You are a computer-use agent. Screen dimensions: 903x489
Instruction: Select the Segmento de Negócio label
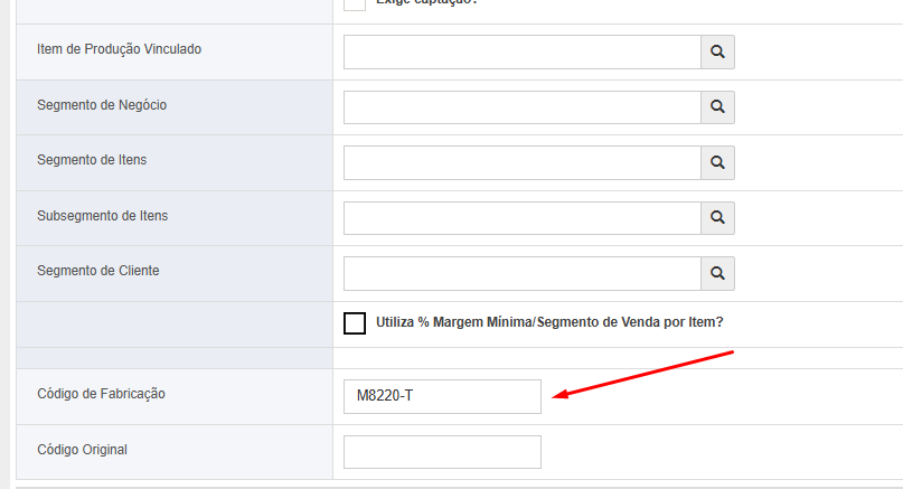pyautogui.click(x=102, y=105)
